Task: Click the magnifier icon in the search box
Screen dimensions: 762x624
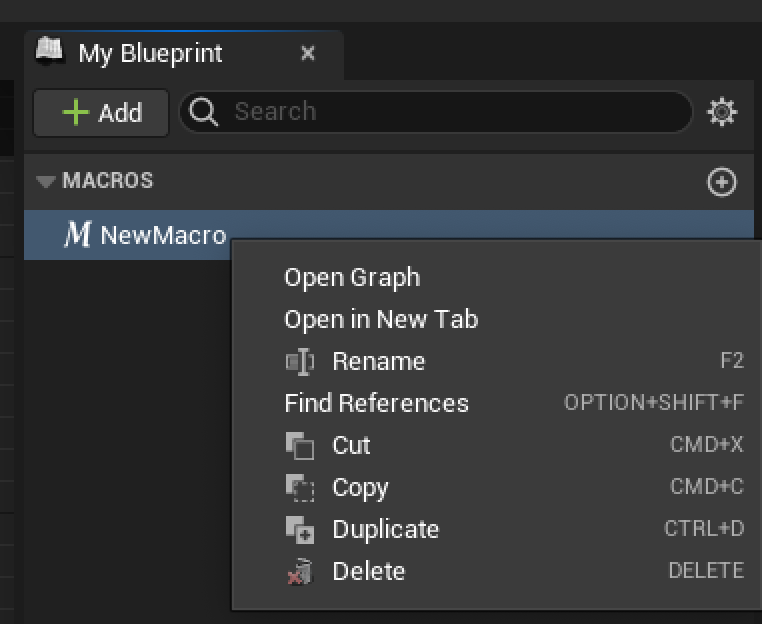Action: [x=204, y=112]
